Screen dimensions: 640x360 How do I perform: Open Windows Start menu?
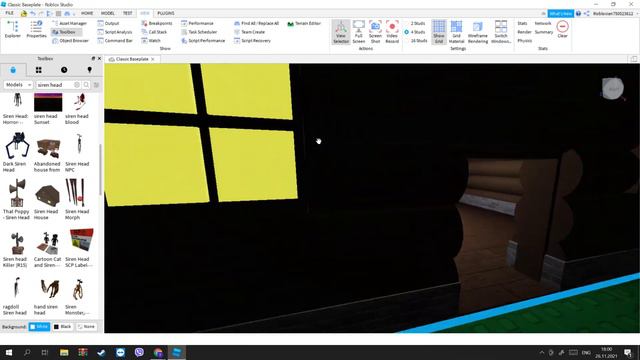[x=9, y=352]
